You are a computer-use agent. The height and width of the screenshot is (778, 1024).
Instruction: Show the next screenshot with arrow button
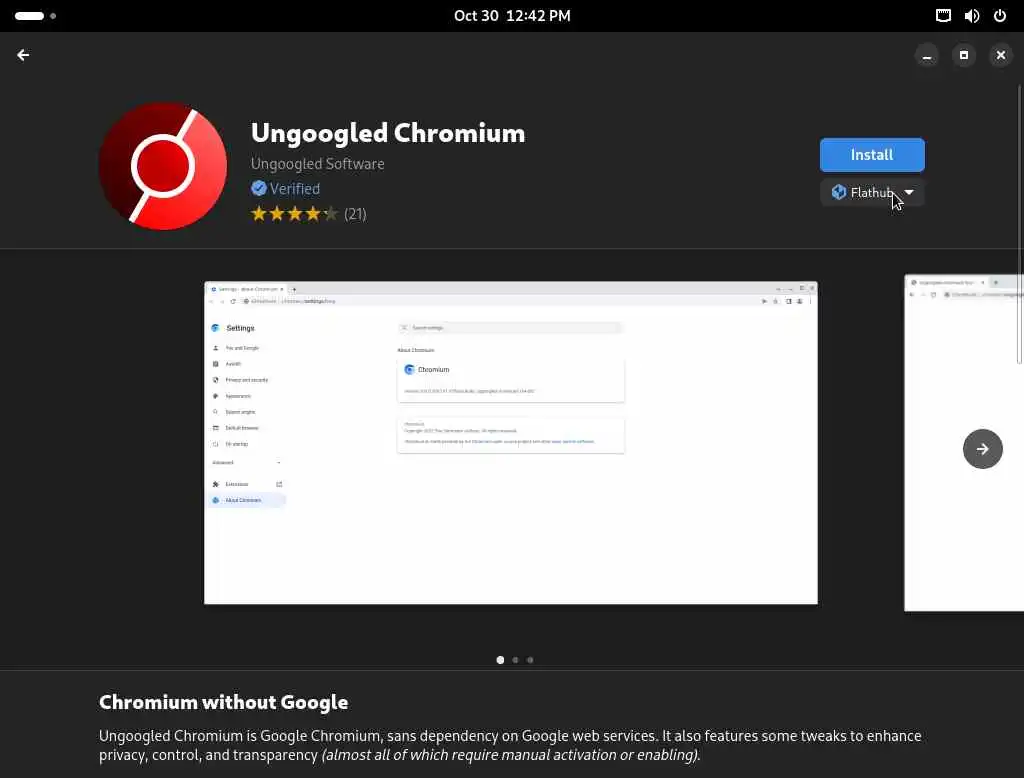(982, 449)
